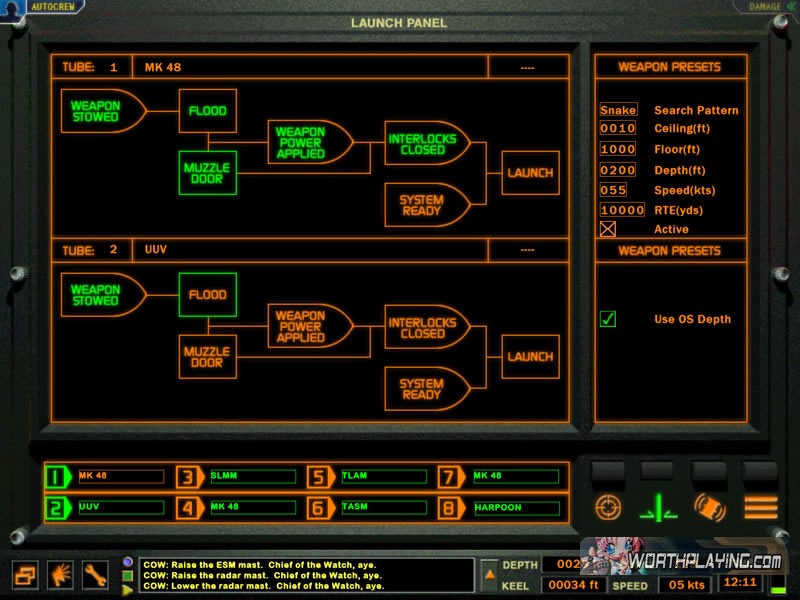The image size is (800, 600).
Task: Change the Snake search pattern selector
Action: tap(618, 110)
